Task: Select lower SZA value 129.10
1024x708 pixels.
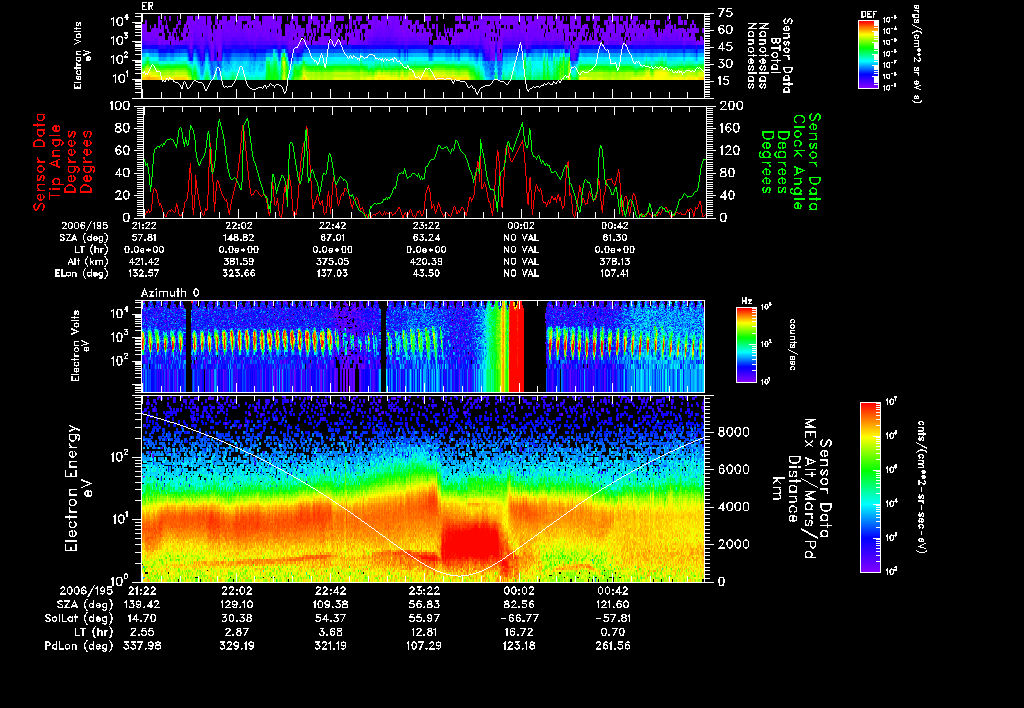Action: coord(236,604)
